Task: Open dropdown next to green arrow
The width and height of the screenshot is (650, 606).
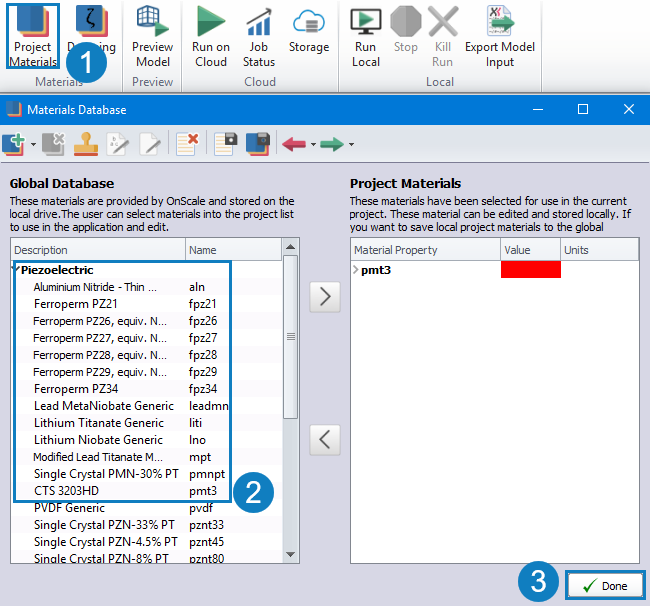Action: [x=351, y=145]
